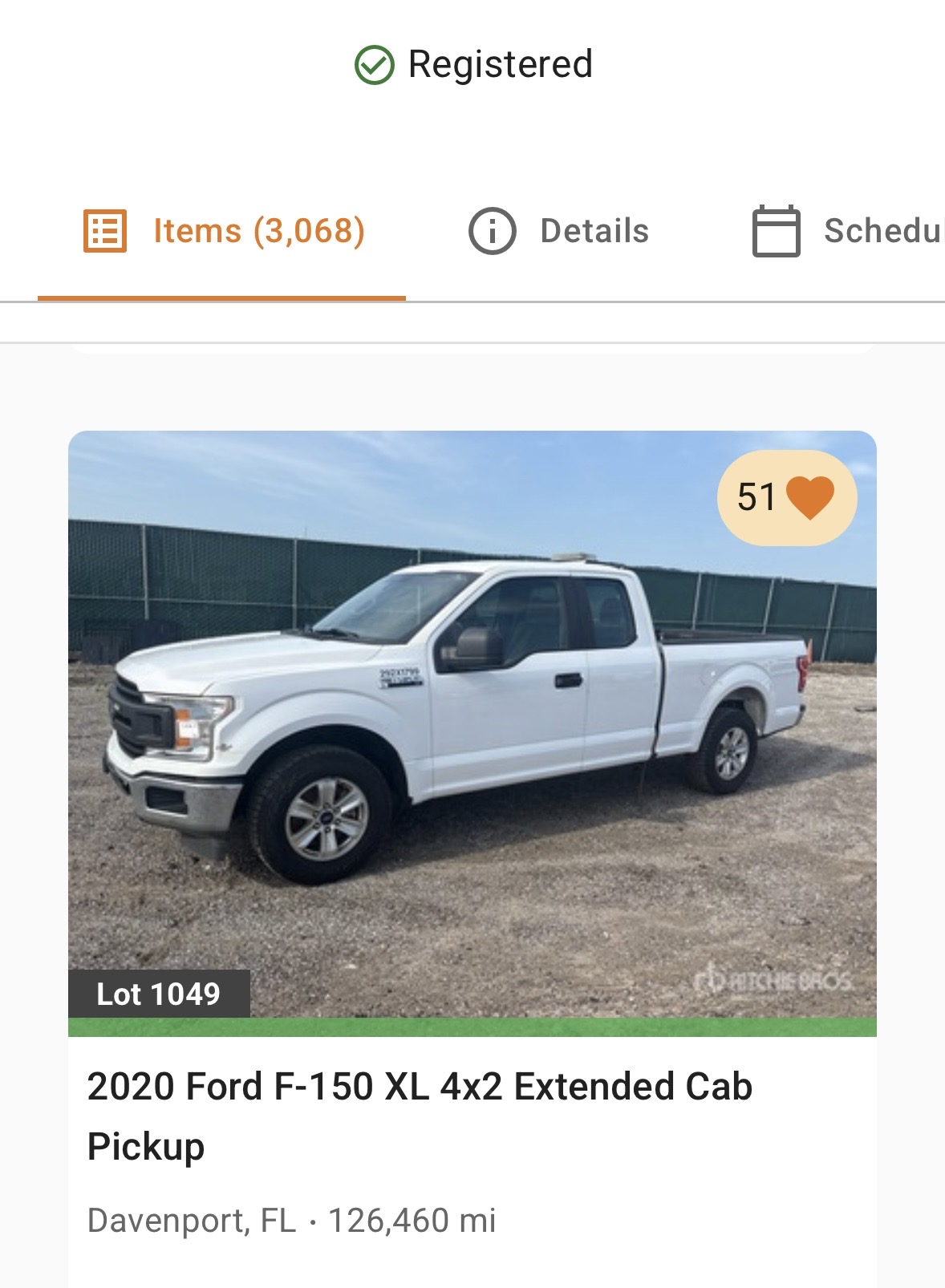Click the green Registered checkmark icon
945x1288 pixels.
tap(375, 65)
